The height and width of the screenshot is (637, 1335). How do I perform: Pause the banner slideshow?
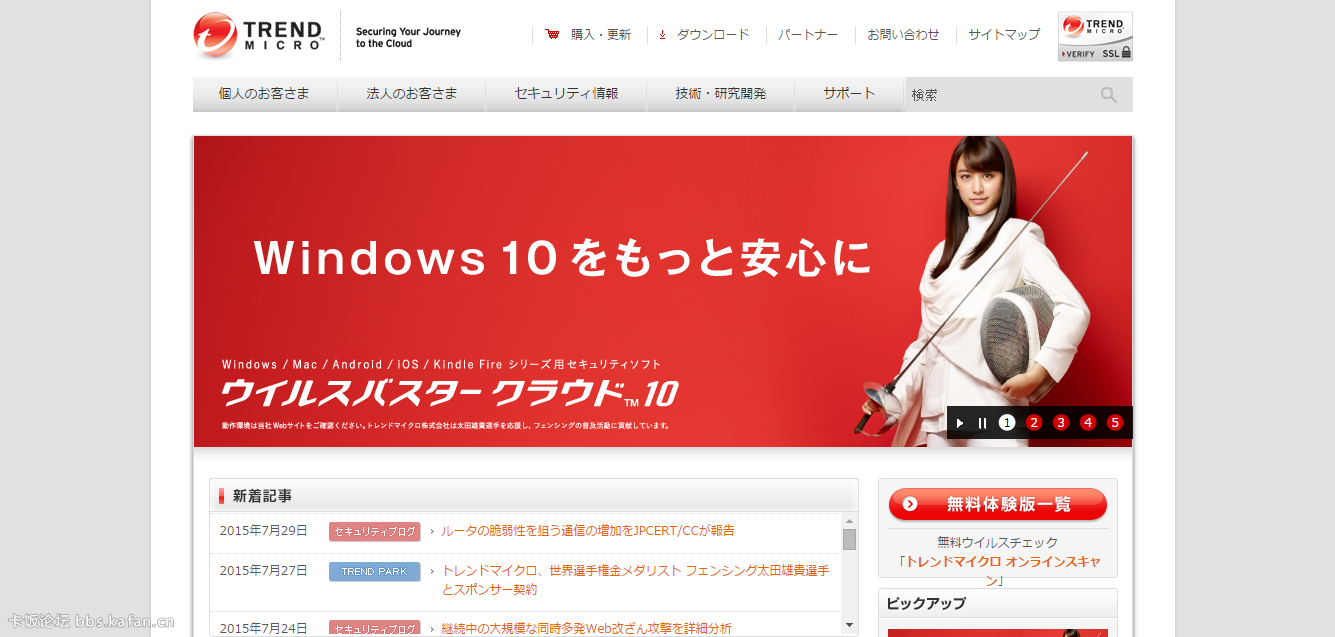tap(982, 423)
